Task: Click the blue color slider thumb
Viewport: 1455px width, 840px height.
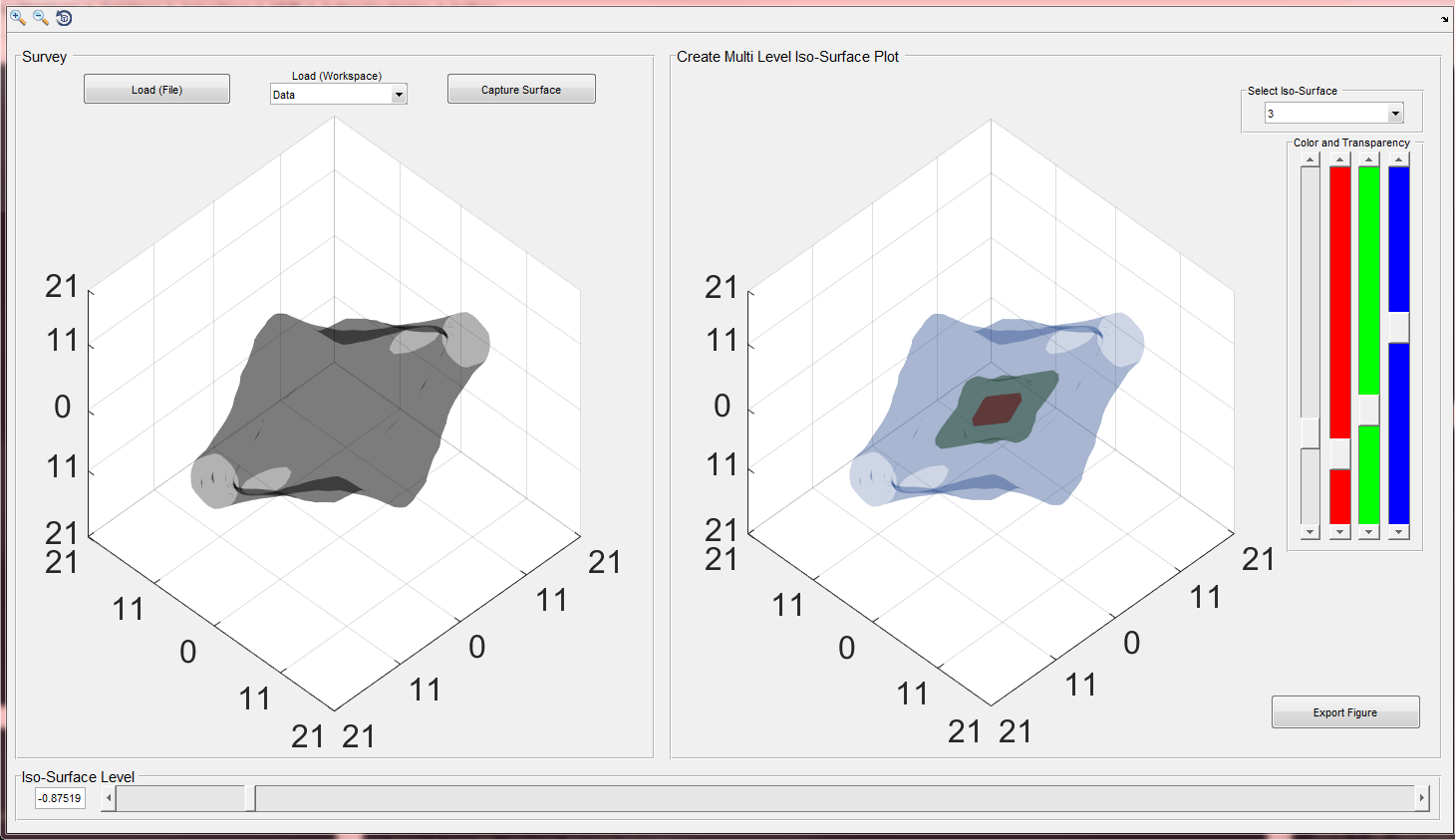Action: tap(1399, 327)
